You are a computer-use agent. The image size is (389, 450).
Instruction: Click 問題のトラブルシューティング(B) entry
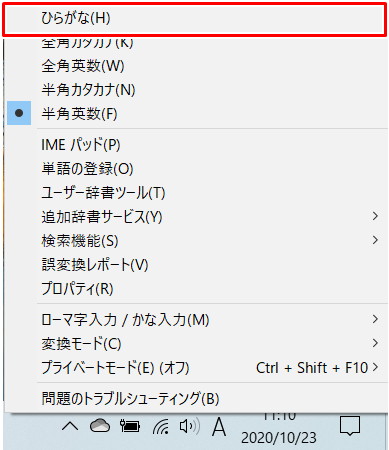[196, 398]
